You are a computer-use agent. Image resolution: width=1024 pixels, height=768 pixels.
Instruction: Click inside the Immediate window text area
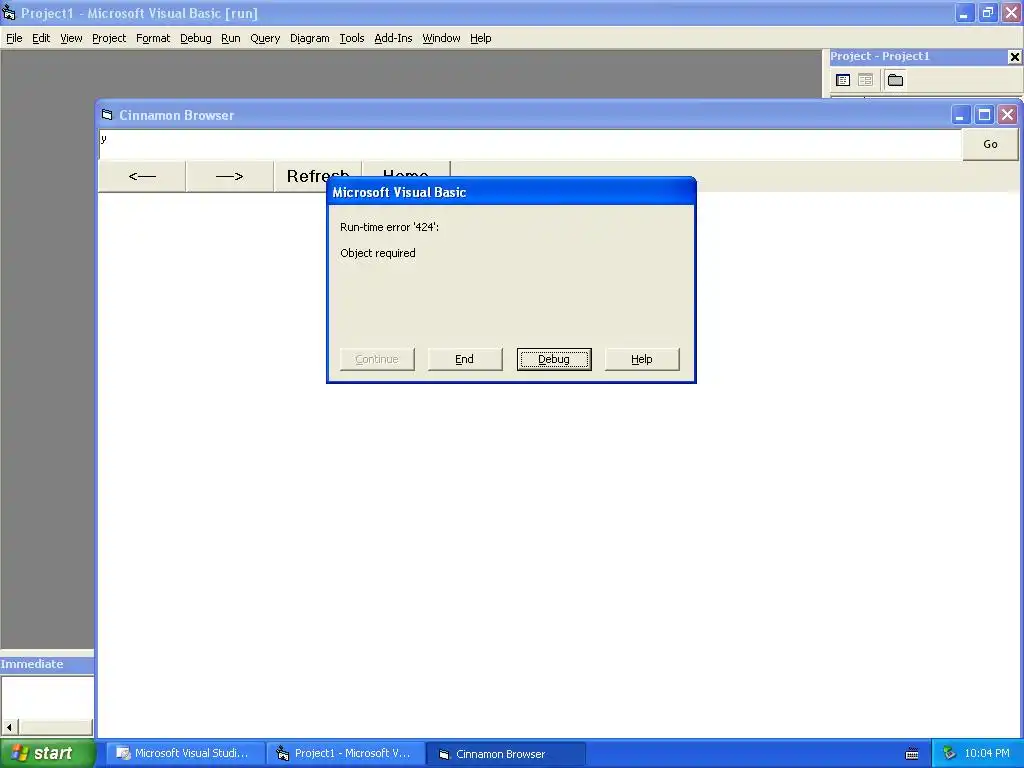47,697
